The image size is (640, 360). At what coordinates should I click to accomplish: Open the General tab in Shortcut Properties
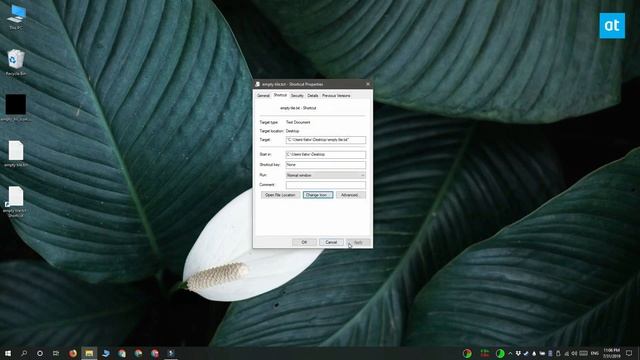click(263, 96)
